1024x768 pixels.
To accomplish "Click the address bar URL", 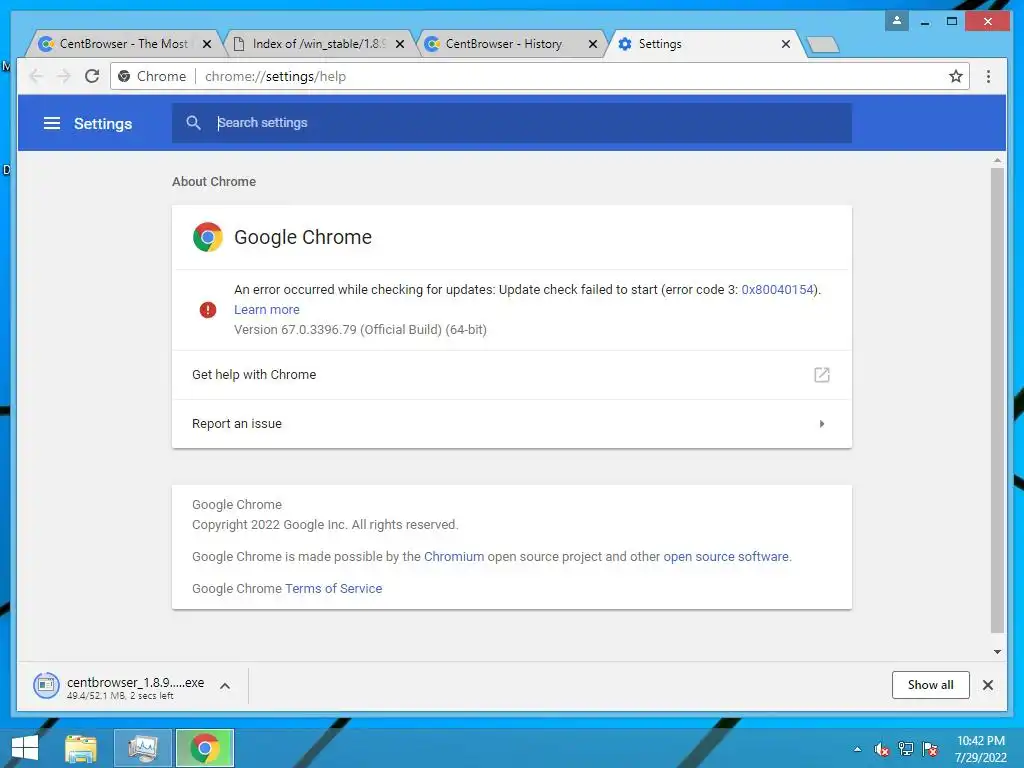I will point(275,76).
